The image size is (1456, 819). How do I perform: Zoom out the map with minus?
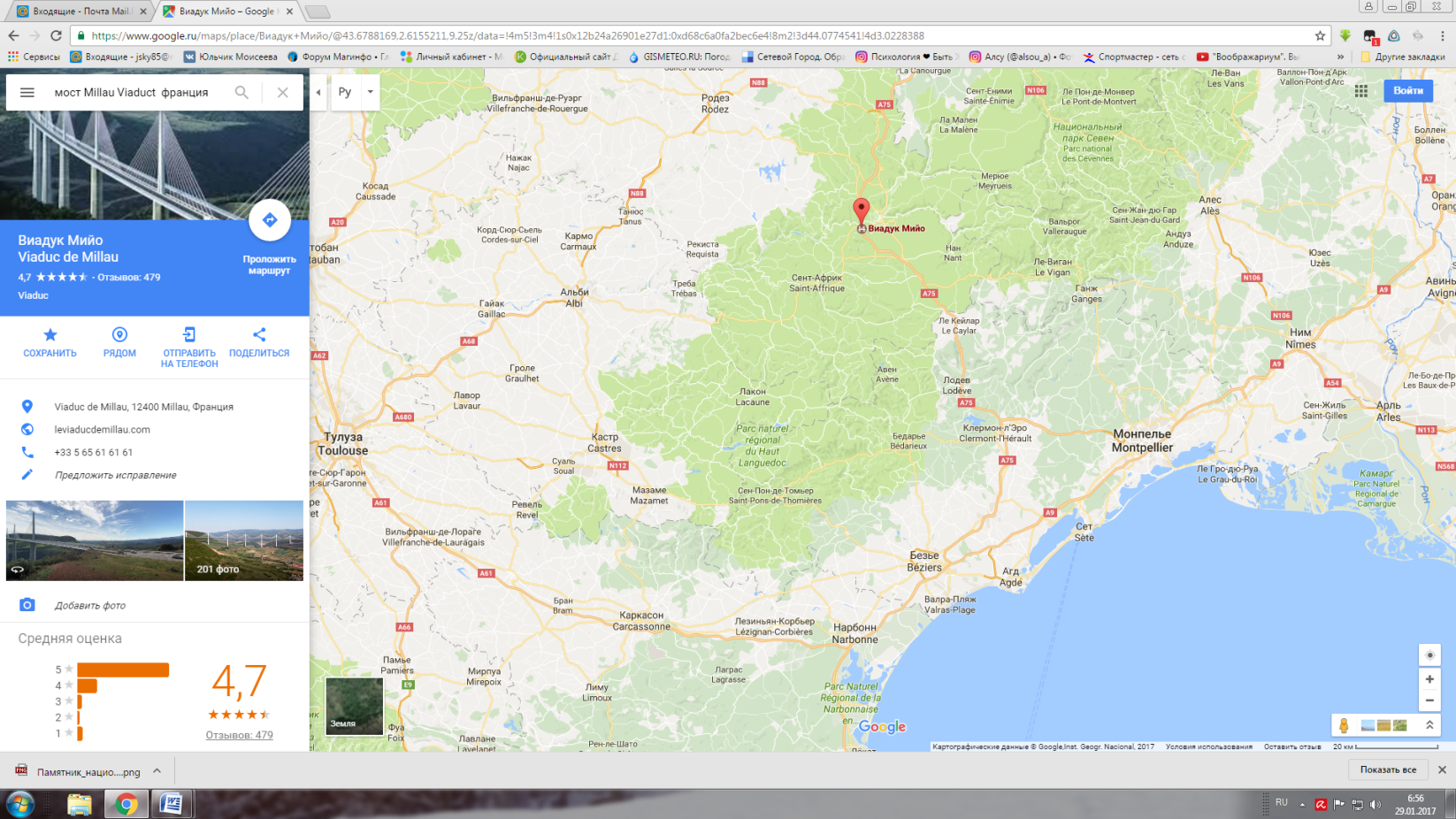(1429, 700)
